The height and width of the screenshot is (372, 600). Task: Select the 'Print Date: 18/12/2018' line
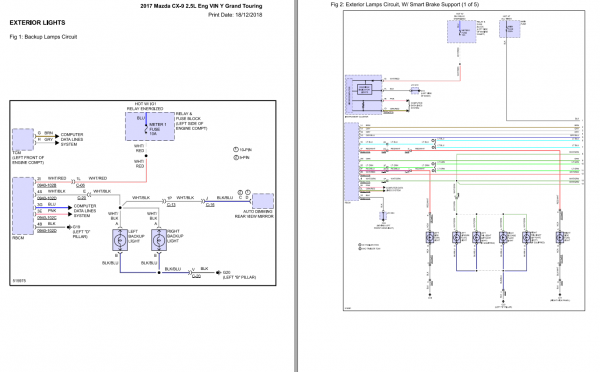coord(235,15)
